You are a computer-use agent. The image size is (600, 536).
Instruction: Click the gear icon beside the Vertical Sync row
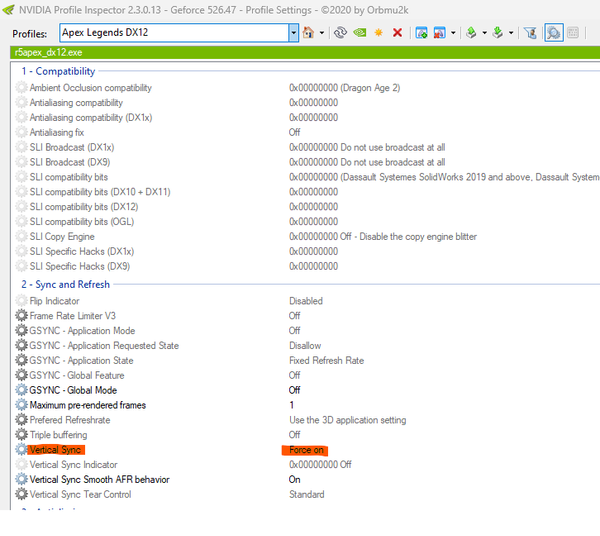(x=21, y=450)
